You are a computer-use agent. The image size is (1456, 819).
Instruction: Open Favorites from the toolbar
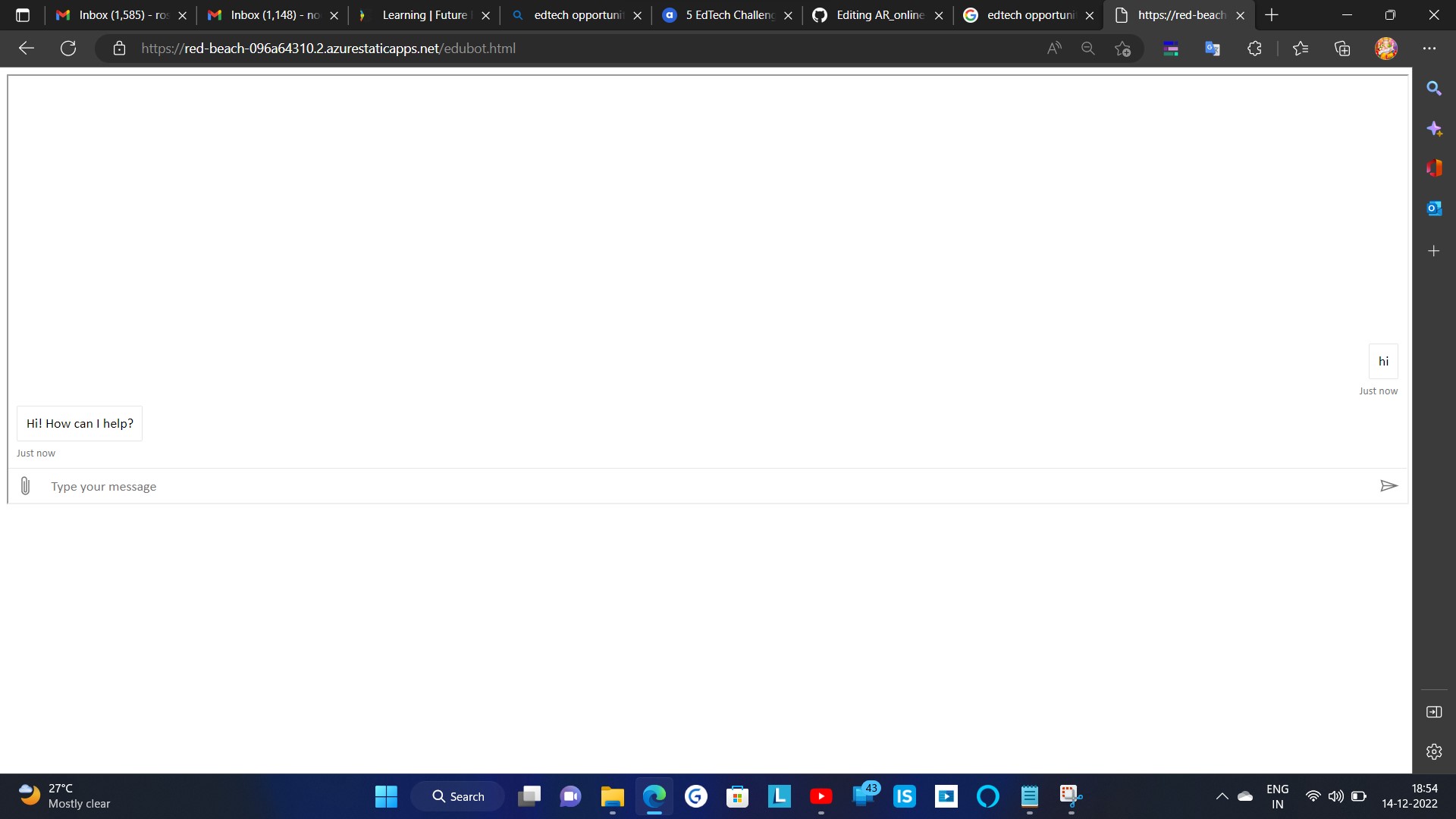point(1301,48)
